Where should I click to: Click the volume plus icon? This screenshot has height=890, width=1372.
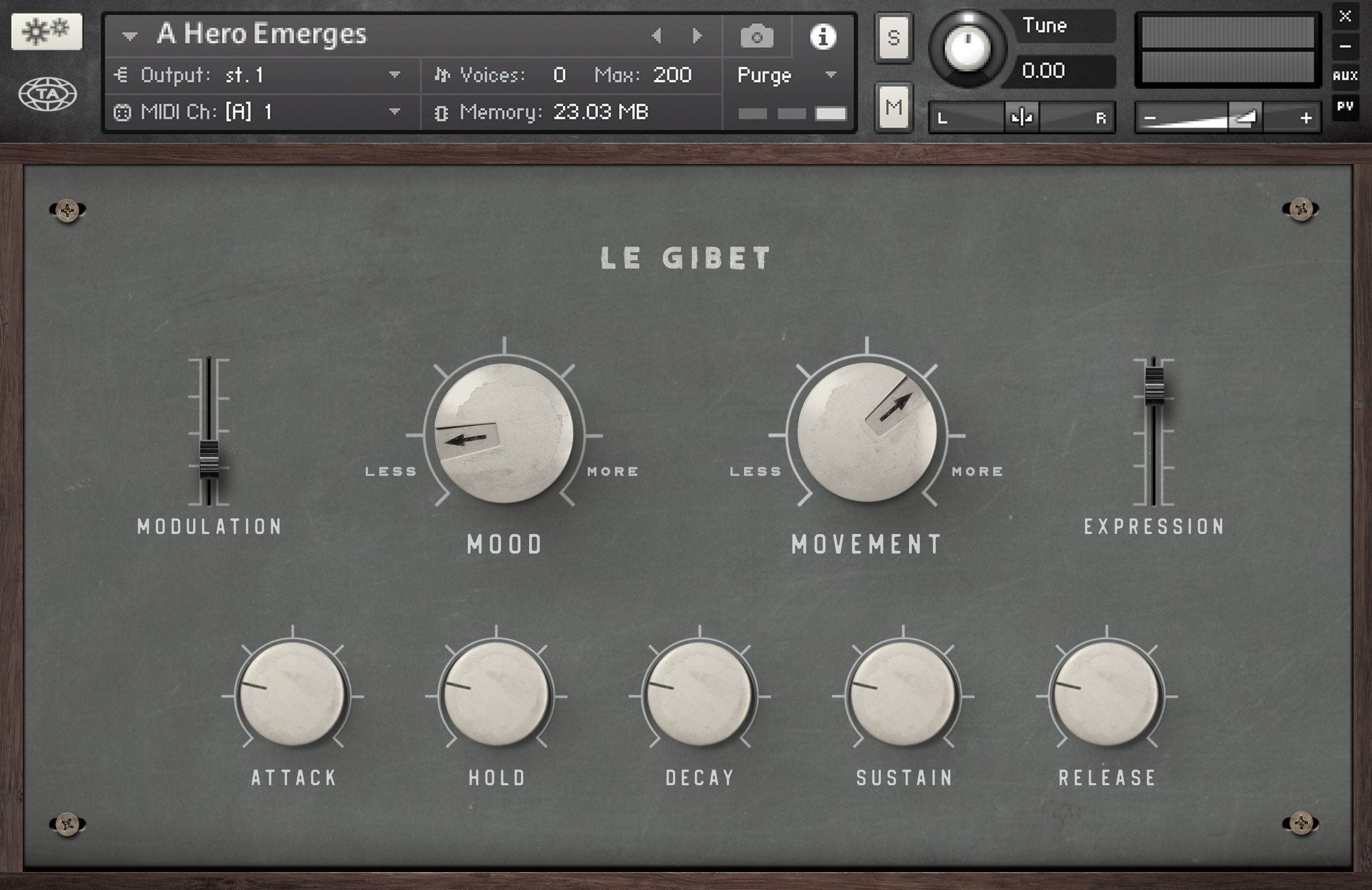coord(1306,118)
